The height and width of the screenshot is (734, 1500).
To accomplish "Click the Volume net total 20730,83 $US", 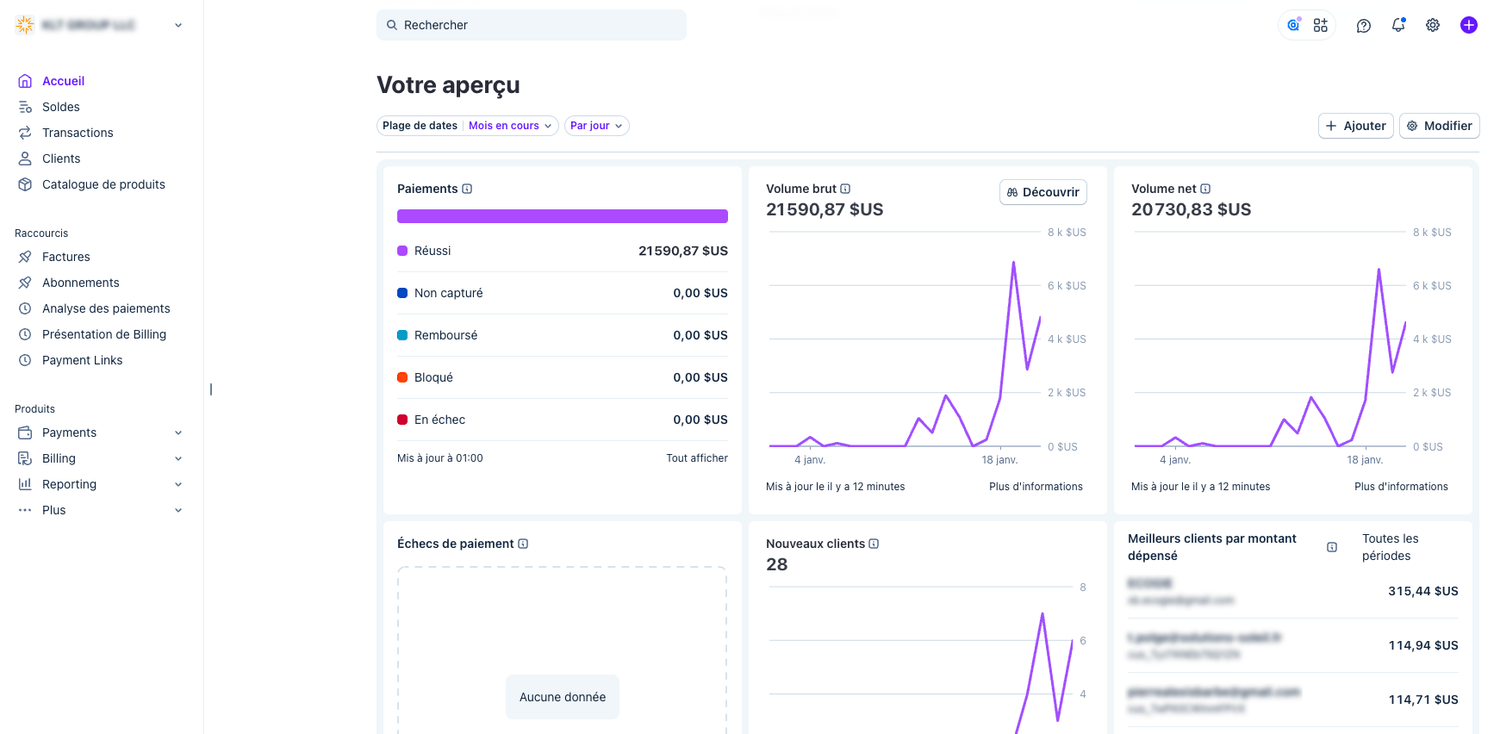I will [1191, 209].
